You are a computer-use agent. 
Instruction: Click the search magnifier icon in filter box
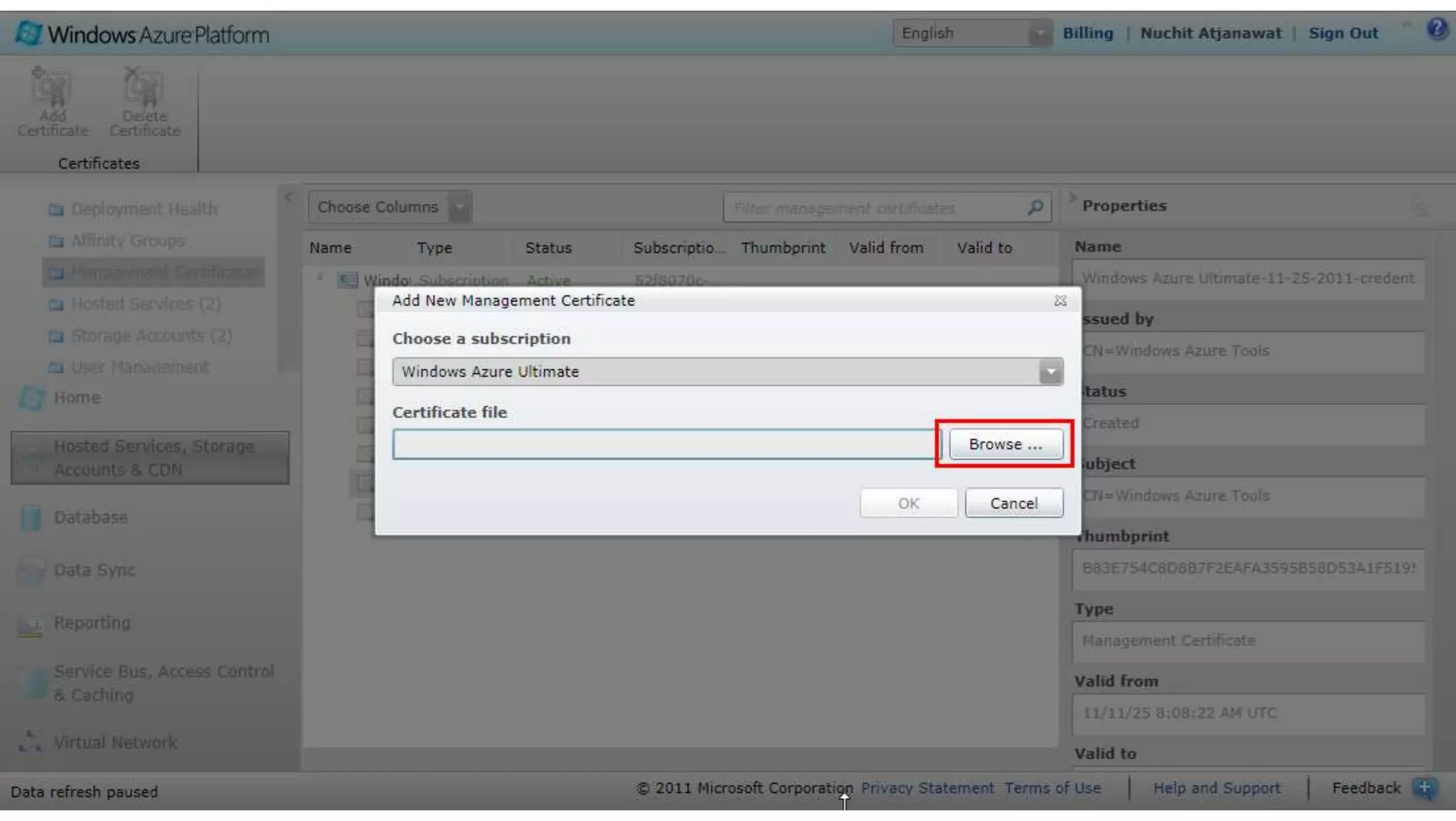pyautogui.click(x=1035, y=208)
